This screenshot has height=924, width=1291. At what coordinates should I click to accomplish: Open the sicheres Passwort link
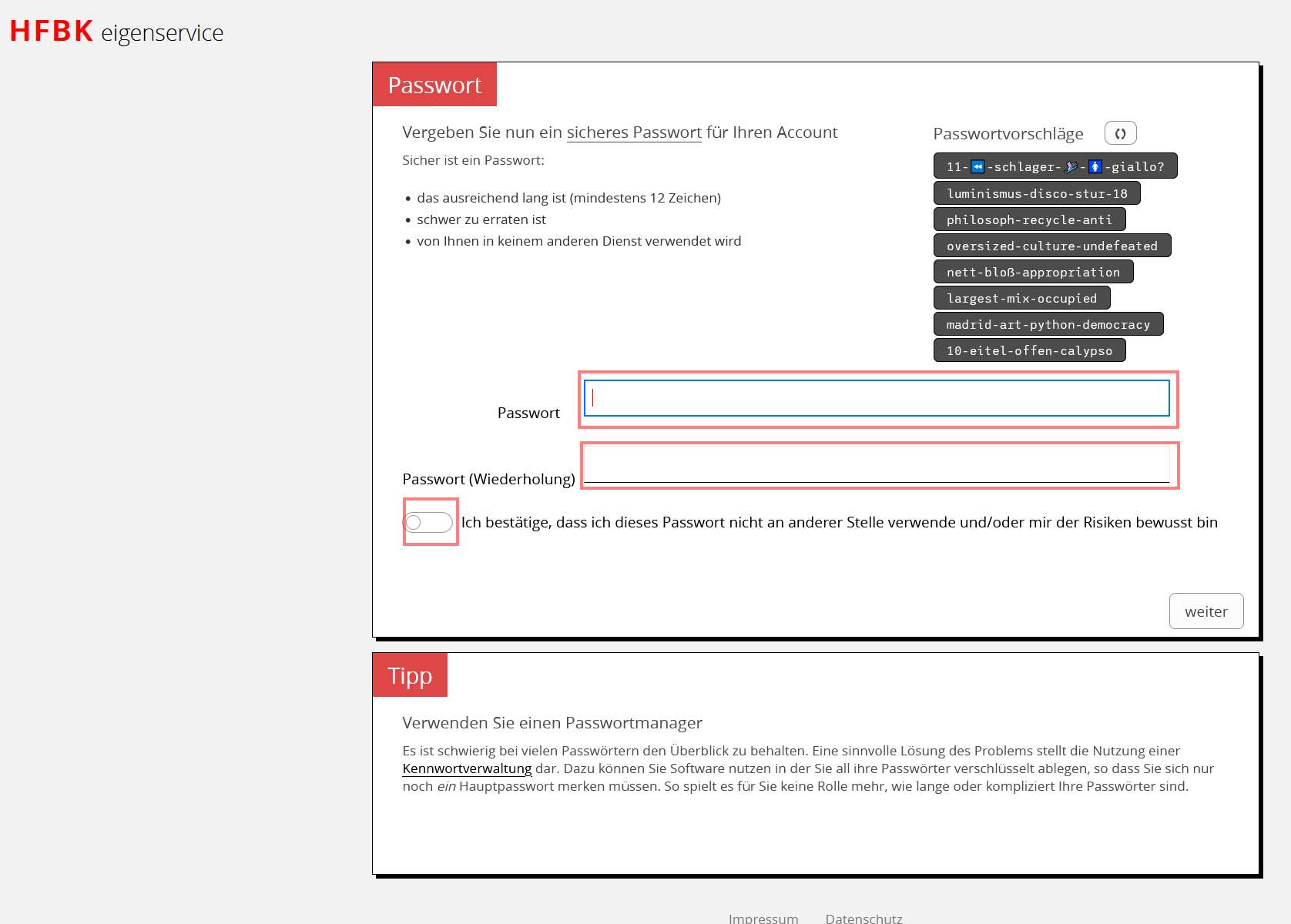633,132
